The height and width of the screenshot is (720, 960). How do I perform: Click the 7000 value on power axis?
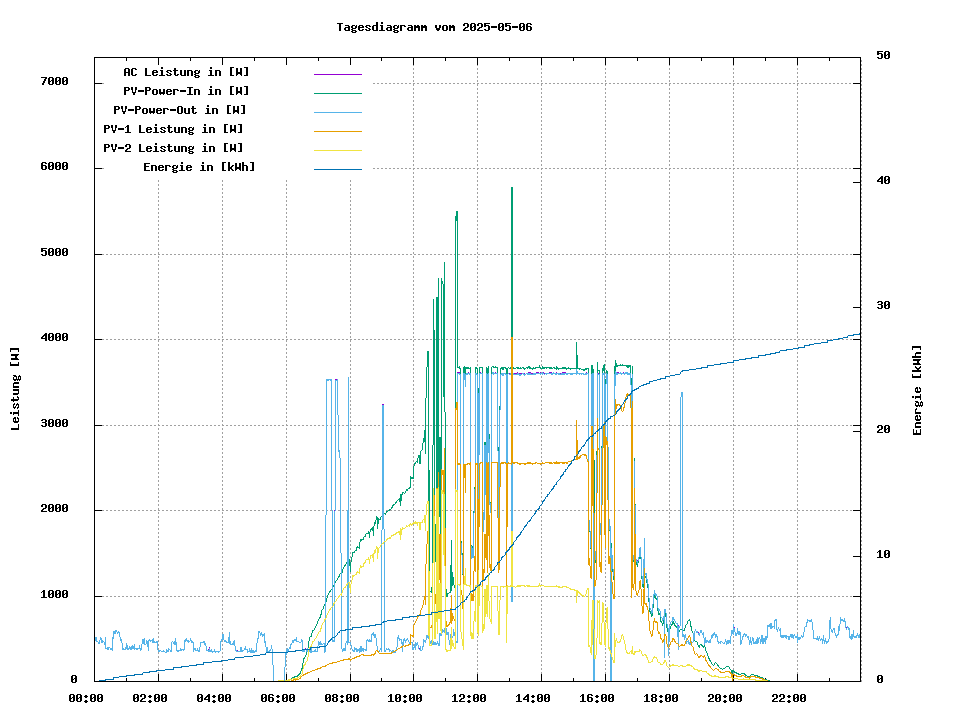[54, 82]
